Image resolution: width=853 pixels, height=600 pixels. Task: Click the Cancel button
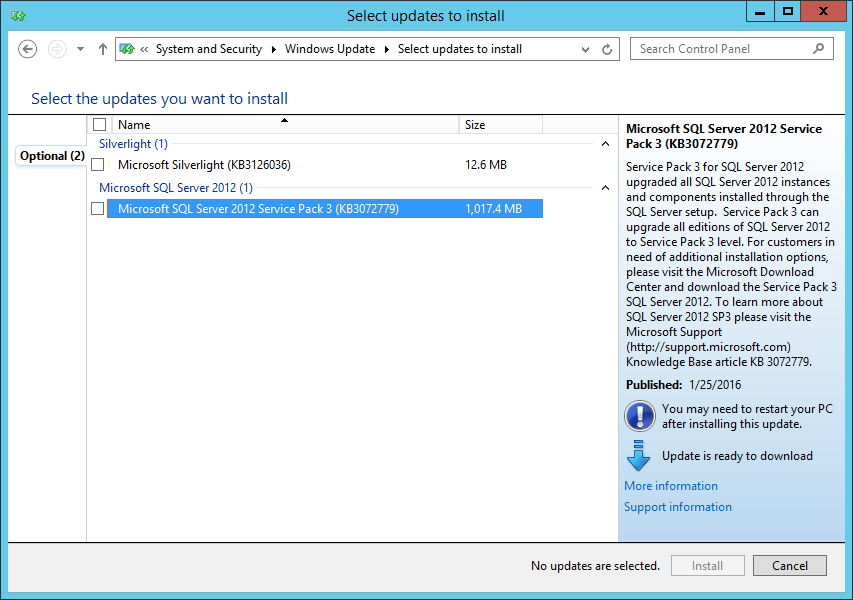789,565
